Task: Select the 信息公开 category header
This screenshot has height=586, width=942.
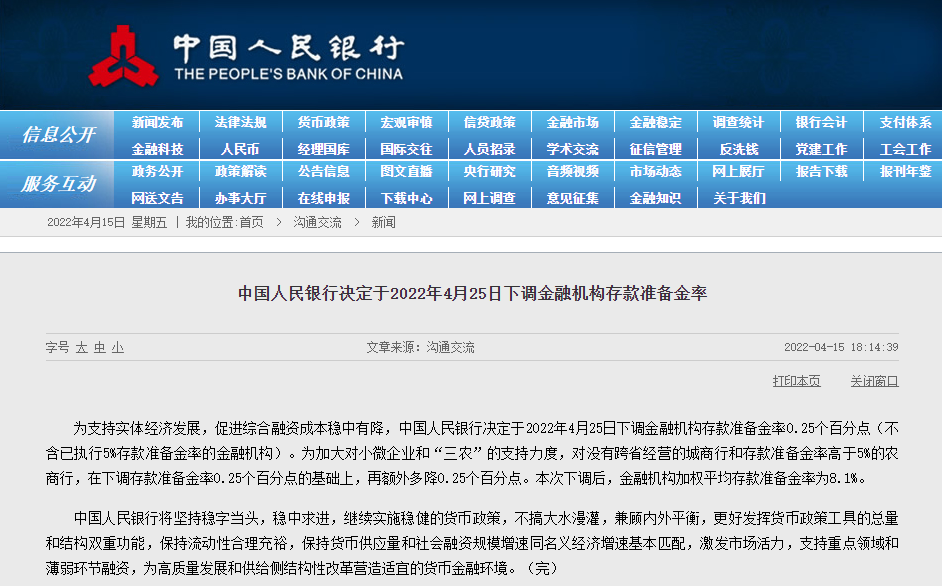Action: [58, 135]
